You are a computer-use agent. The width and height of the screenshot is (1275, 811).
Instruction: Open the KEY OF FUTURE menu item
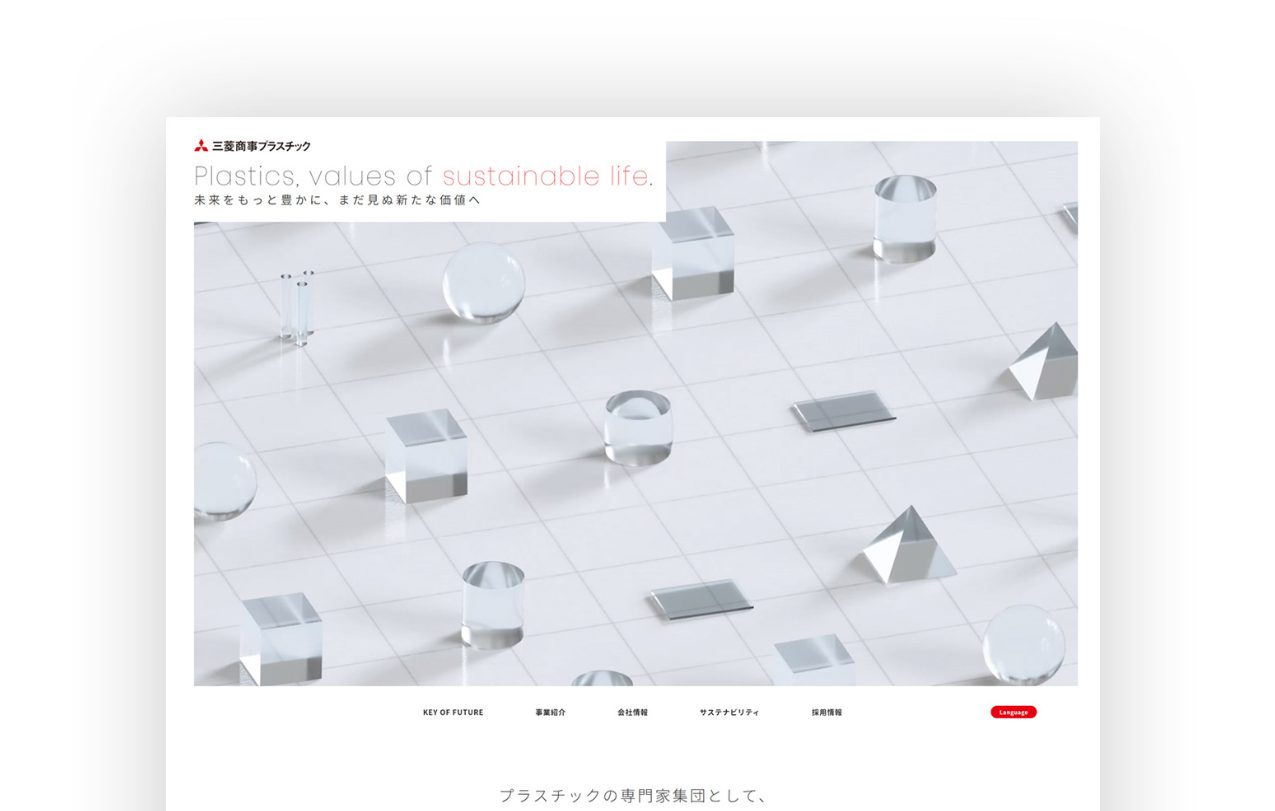point(452,712)
